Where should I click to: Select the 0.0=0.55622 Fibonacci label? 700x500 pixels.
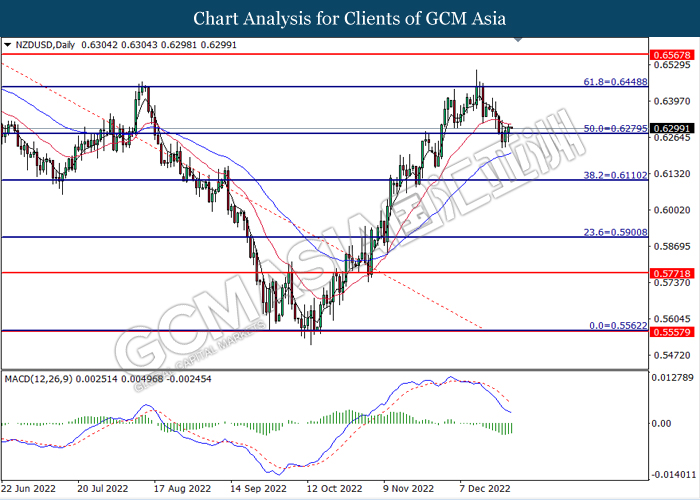pyautogui.click(x=618, y=326)
